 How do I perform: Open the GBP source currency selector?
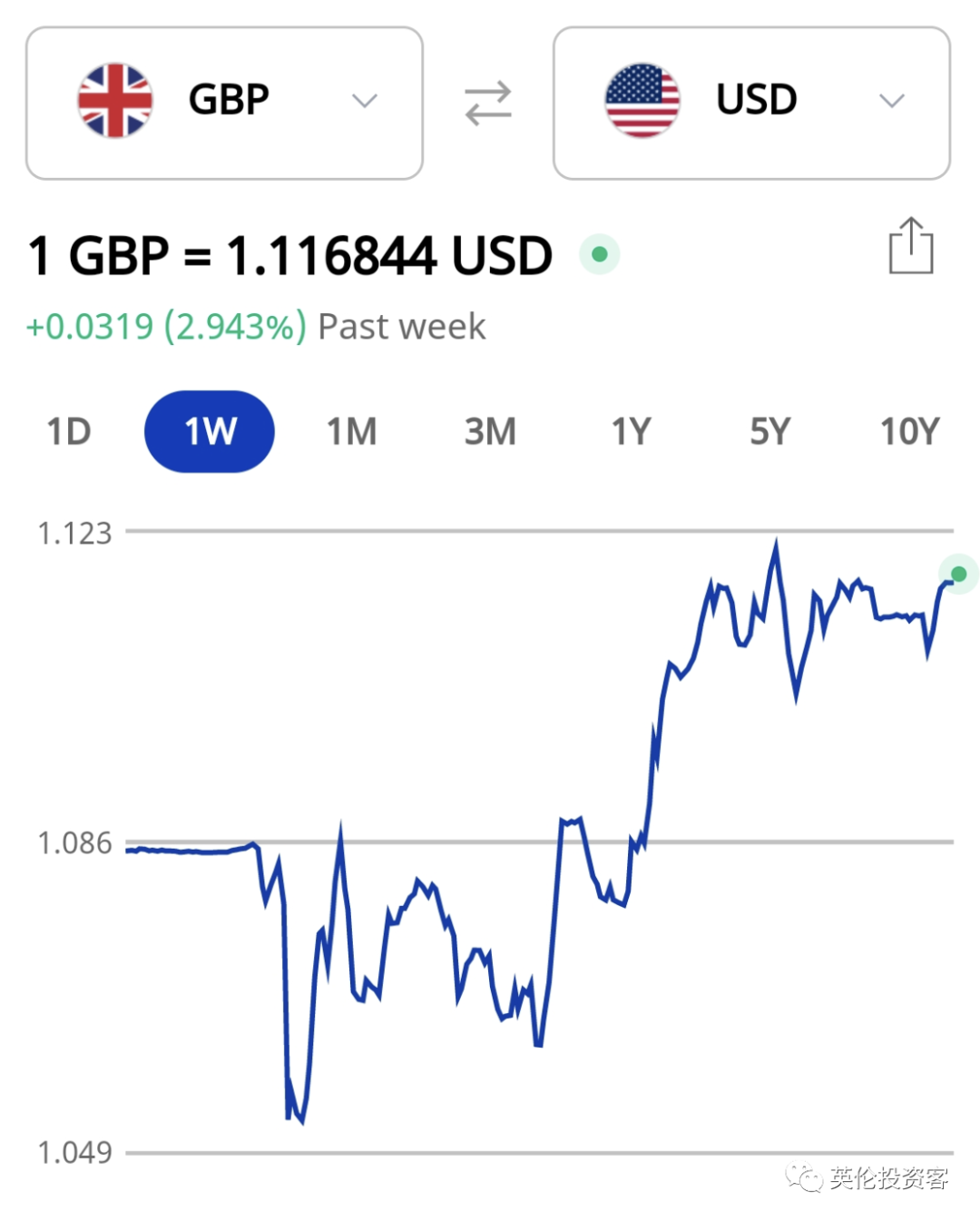(x=224, y=103)
